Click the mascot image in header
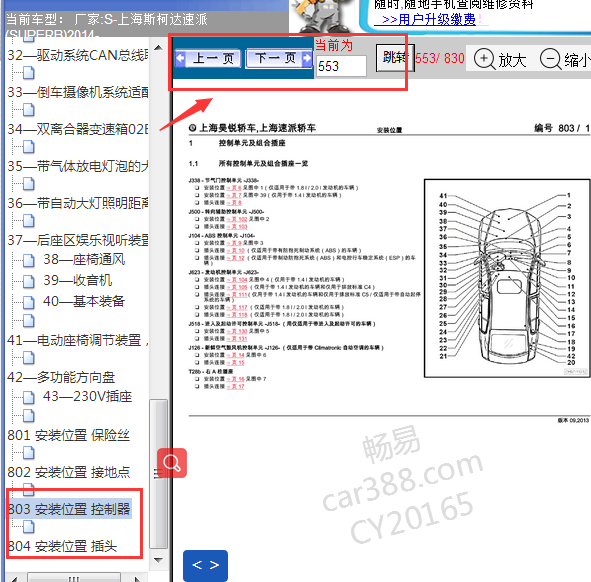The height and width of the screenshot is (582, 591). tap(322, 16)
